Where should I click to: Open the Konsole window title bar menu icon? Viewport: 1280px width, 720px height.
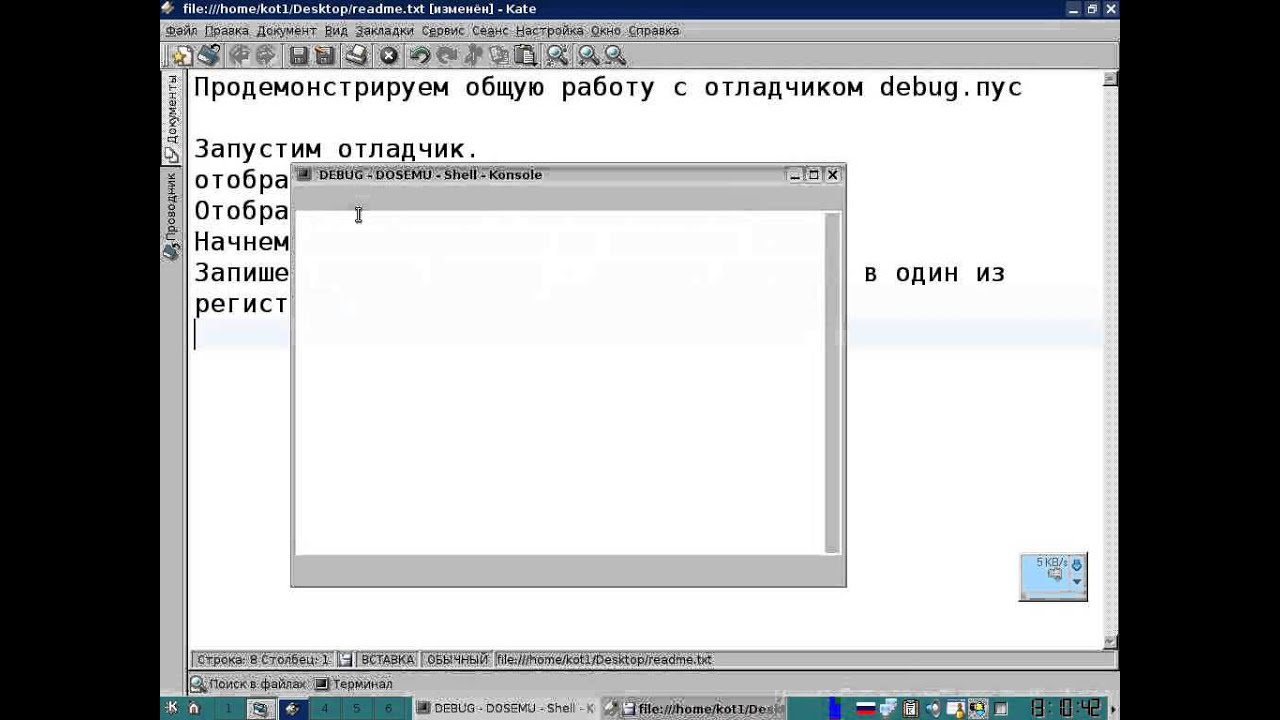[x=304, y=175]
